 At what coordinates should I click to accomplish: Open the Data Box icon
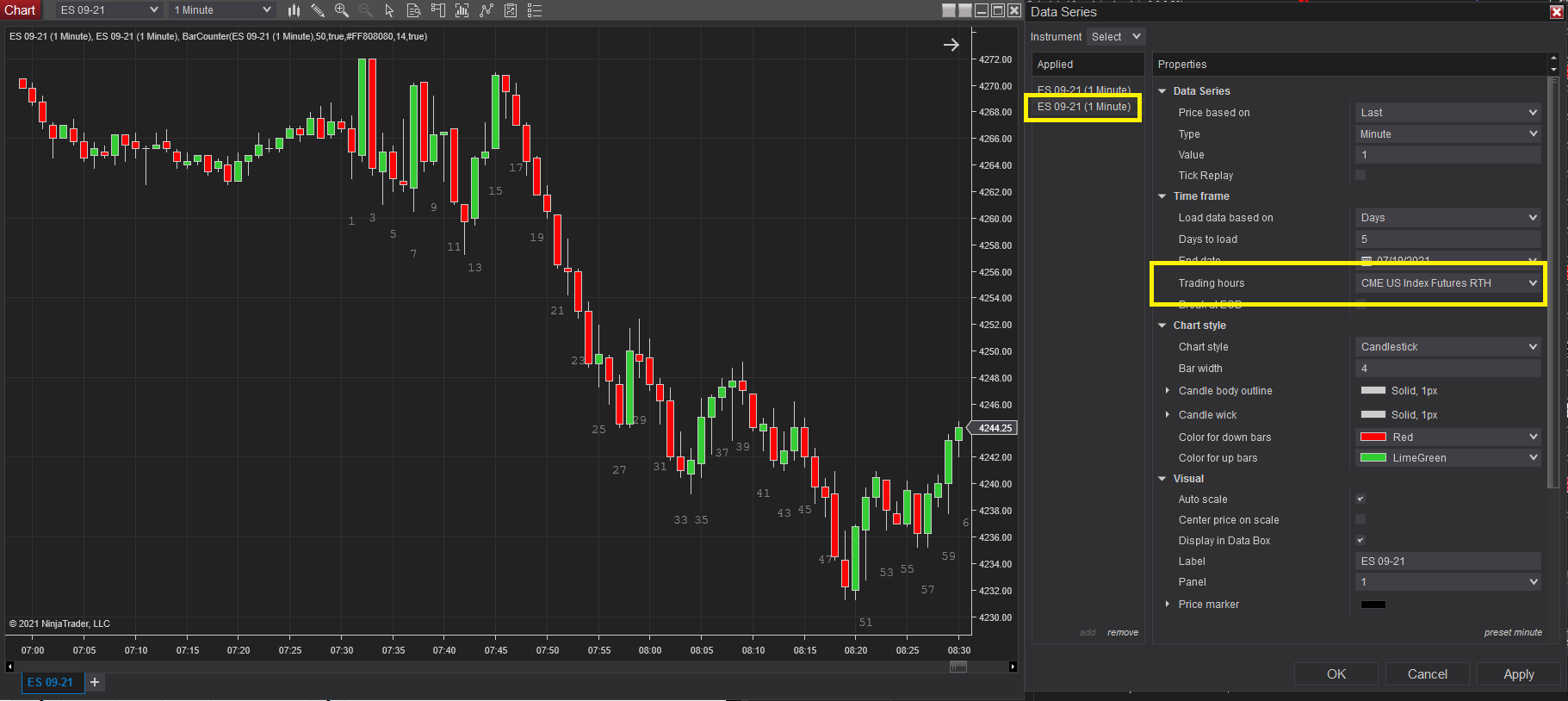tap(414, 10)
